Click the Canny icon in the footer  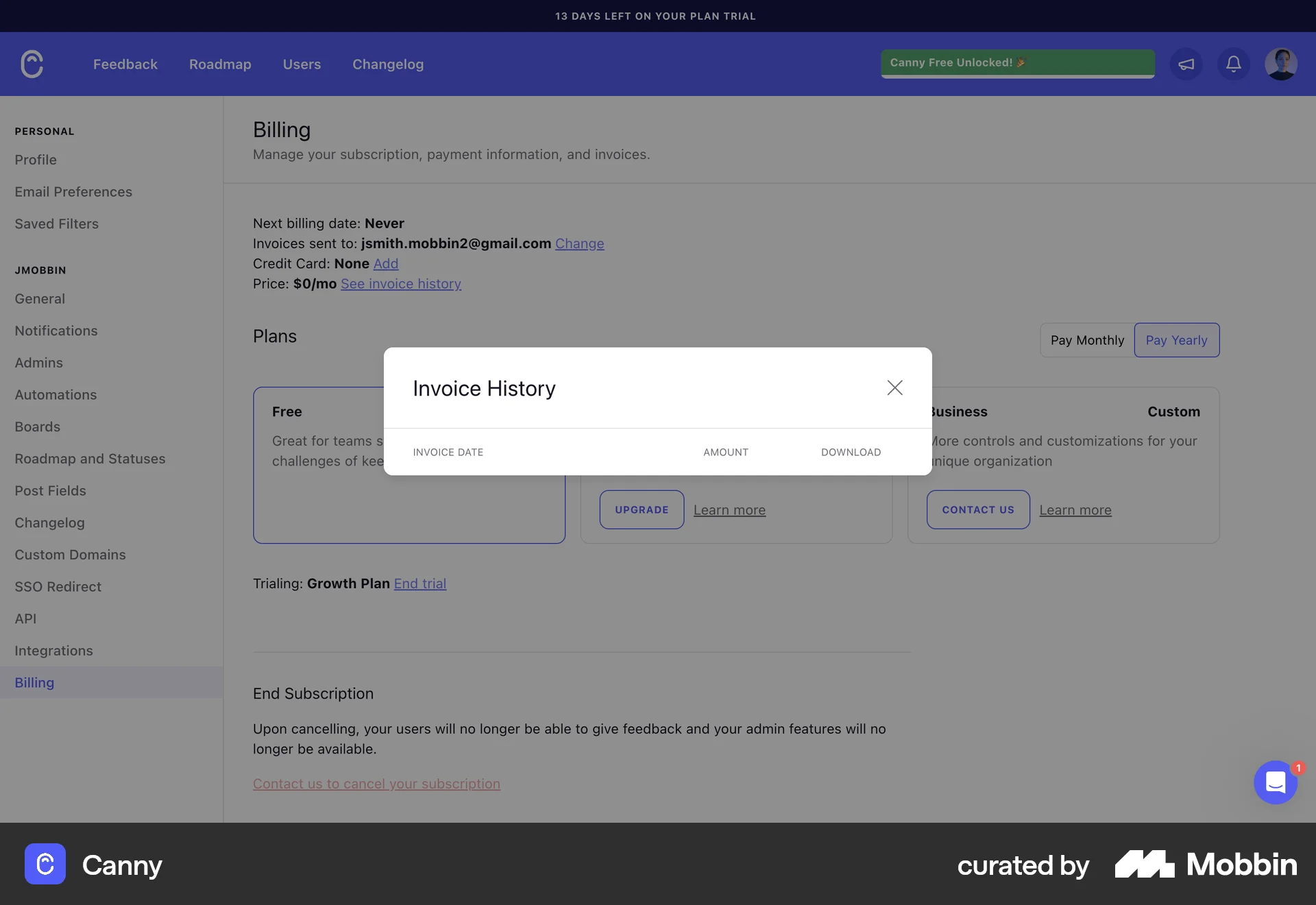(x=45, y=865)
